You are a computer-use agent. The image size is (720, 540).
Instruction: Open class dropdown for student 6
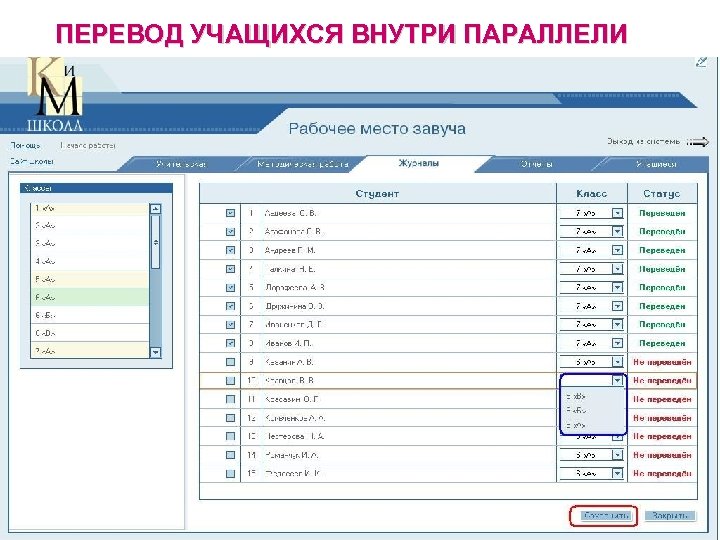tap(618, 306)
